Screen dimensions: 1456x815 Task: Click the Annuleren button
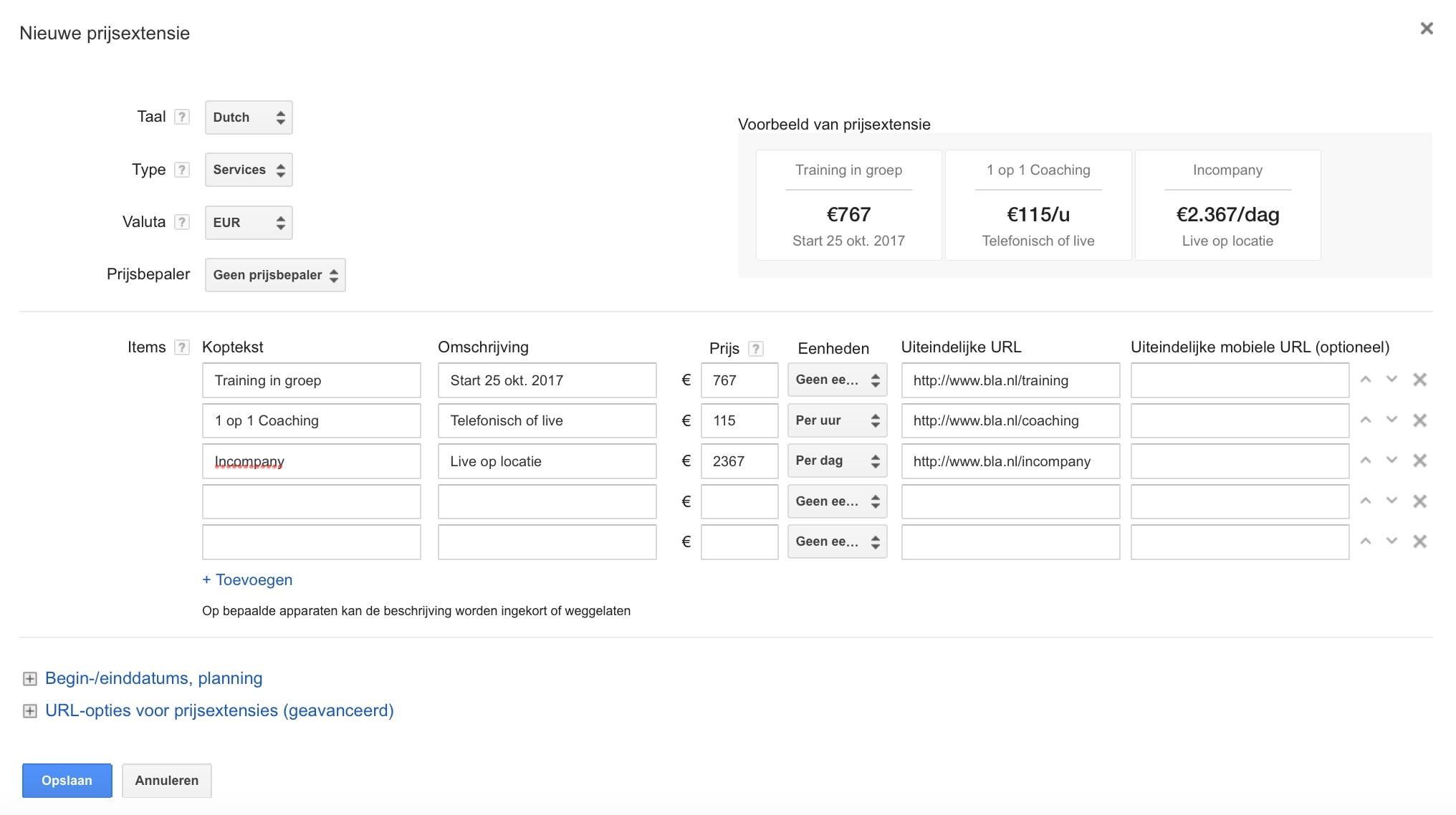click(167, 781)
